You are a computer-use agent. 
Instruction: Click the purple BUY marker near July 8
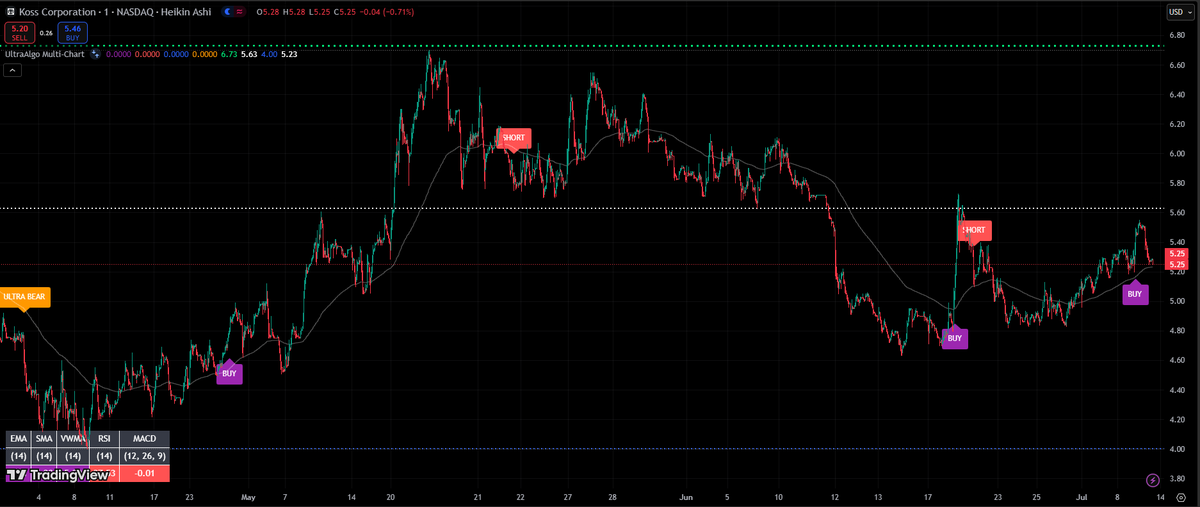coord(1135,294)
